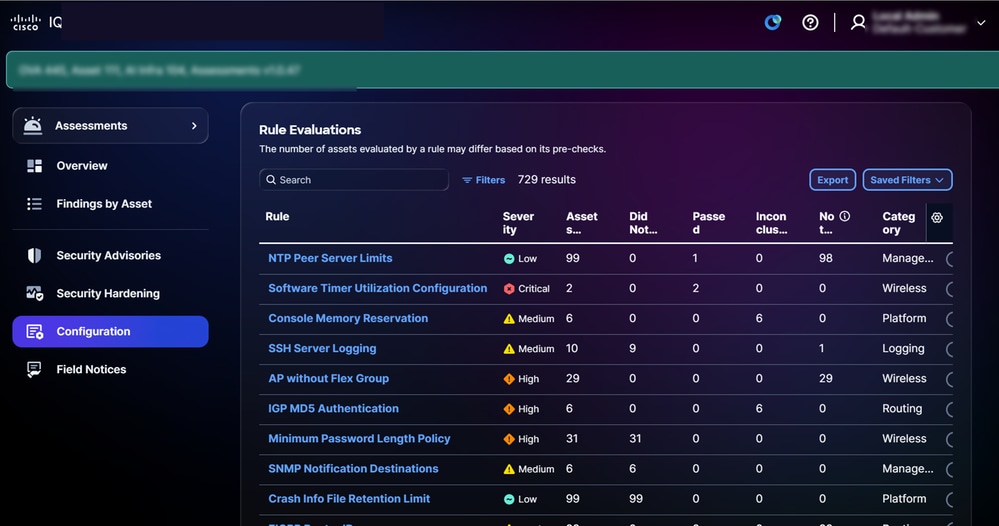Navigate to Security Hardening
This screenshot has height=526, width=999.
coord(108,294)
